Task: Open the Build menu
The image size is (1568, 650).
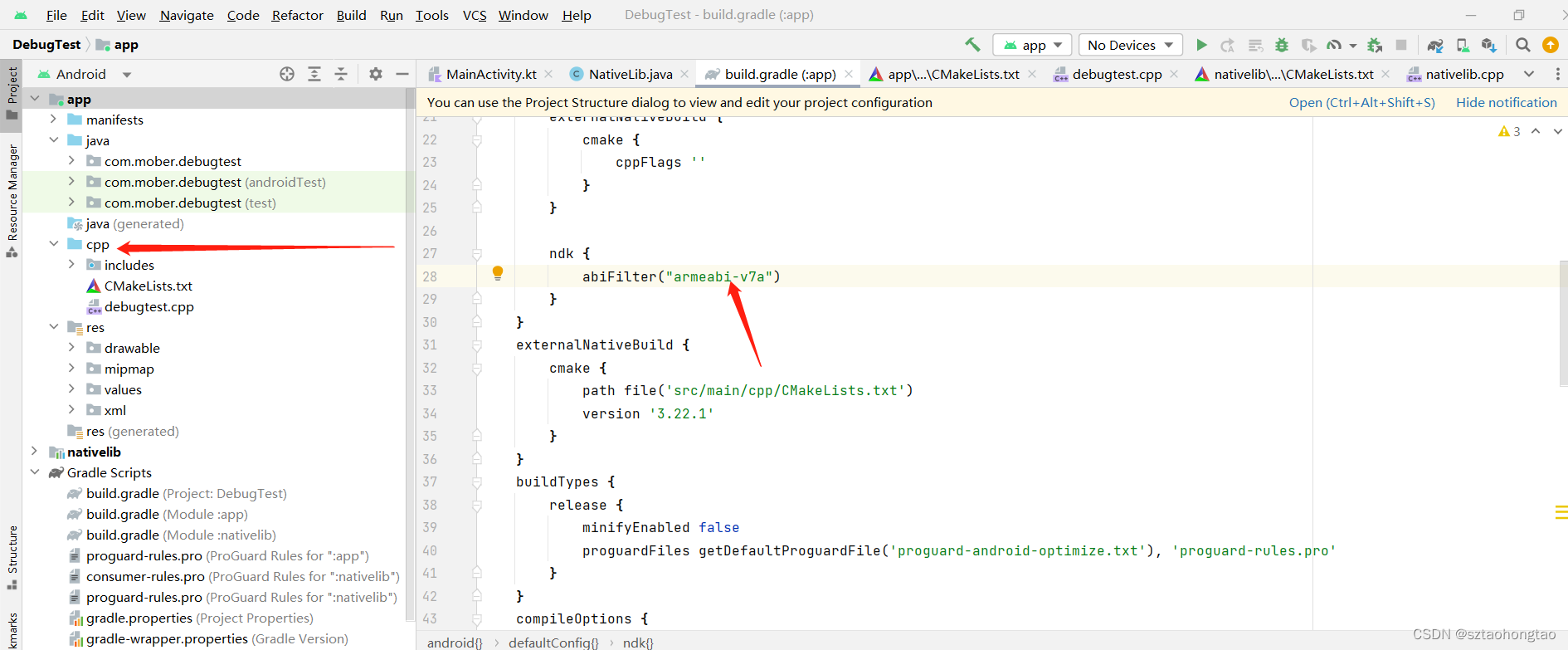Action: [351, 15]
